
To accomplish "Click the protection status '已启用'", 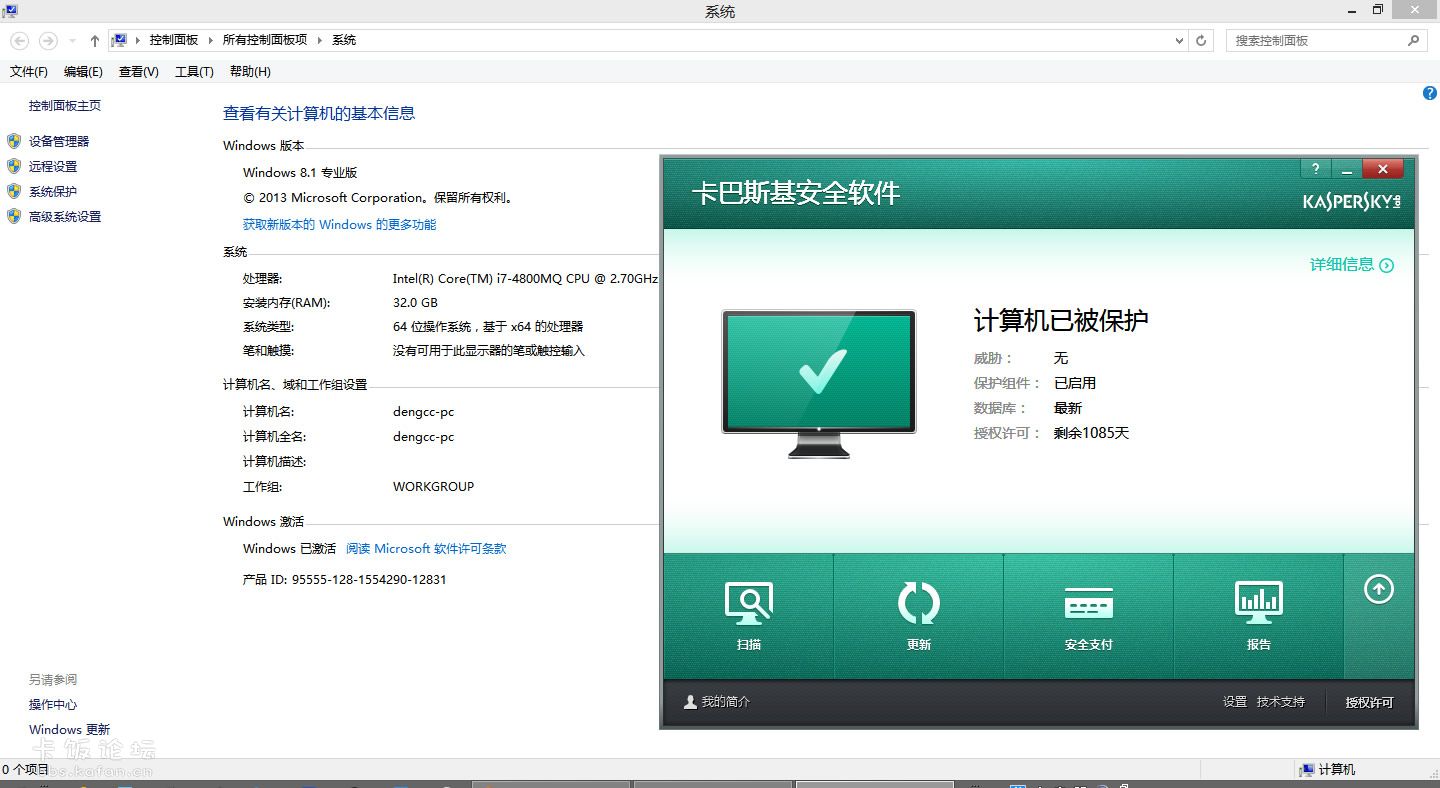I will [x=1075, y=384].
